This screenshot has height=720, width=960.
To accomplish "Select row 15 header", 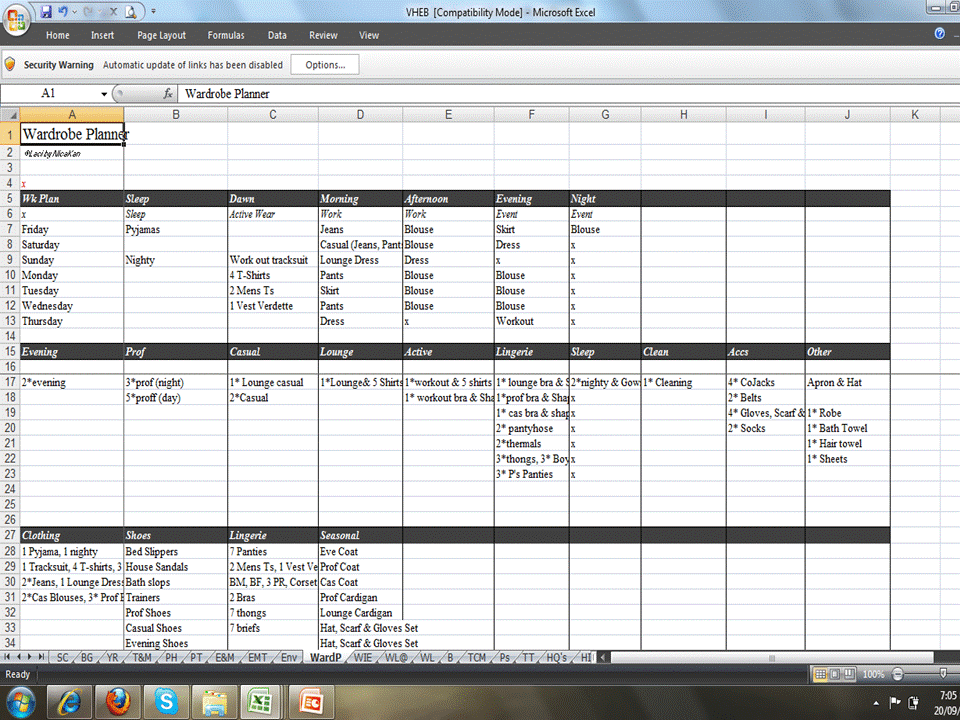I will tap(10, 351).
